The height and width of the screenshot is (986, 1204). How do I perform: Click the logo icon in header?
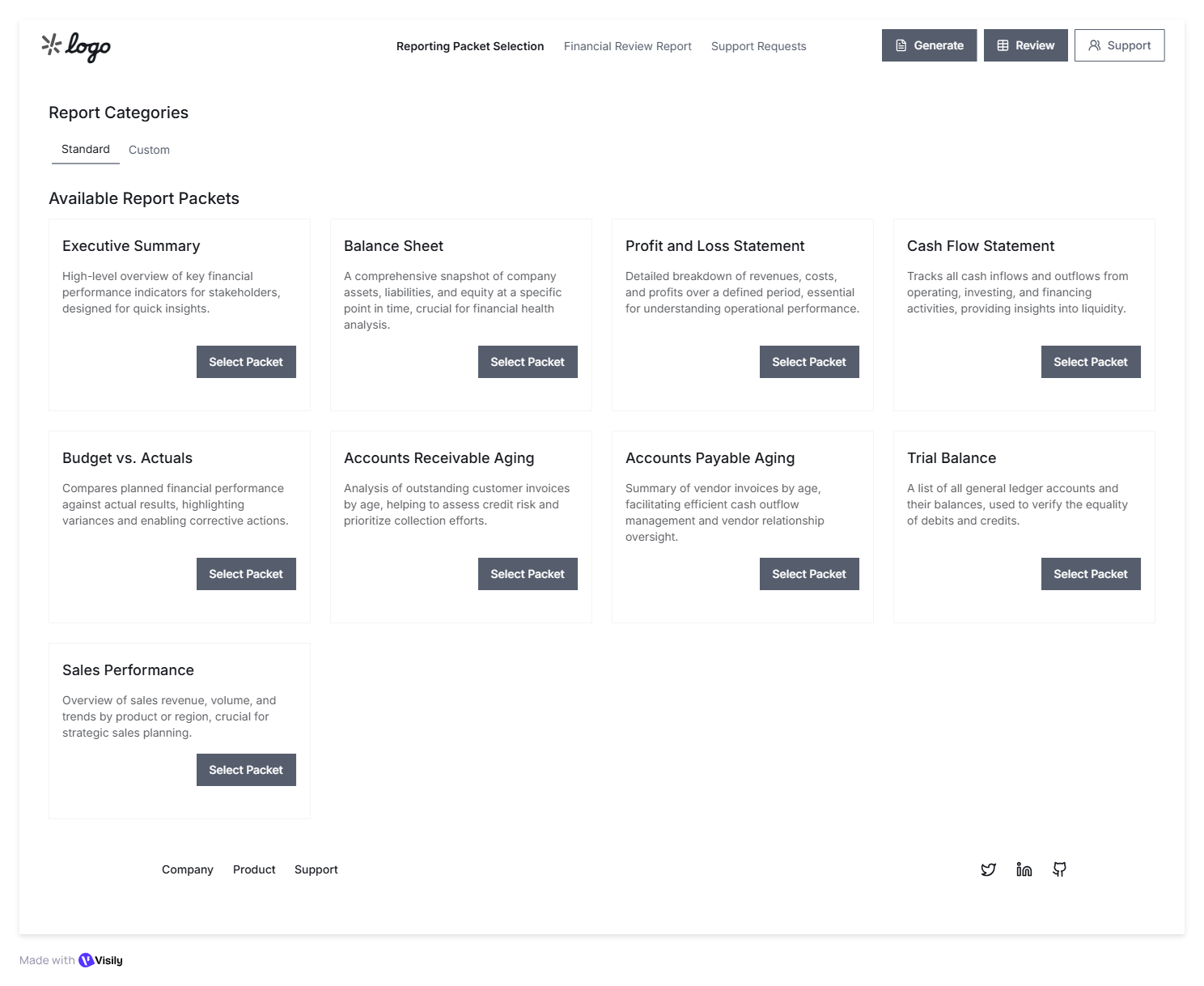(76, 47)
